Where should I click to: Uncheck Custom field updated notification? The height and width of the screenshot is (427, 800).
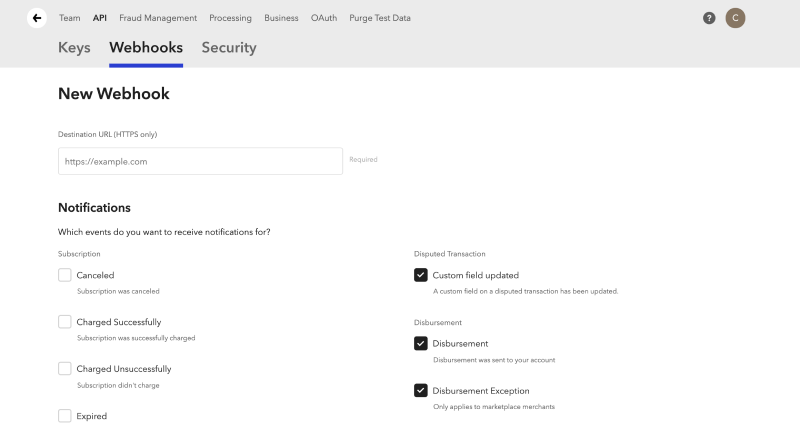tap(421, 275)
